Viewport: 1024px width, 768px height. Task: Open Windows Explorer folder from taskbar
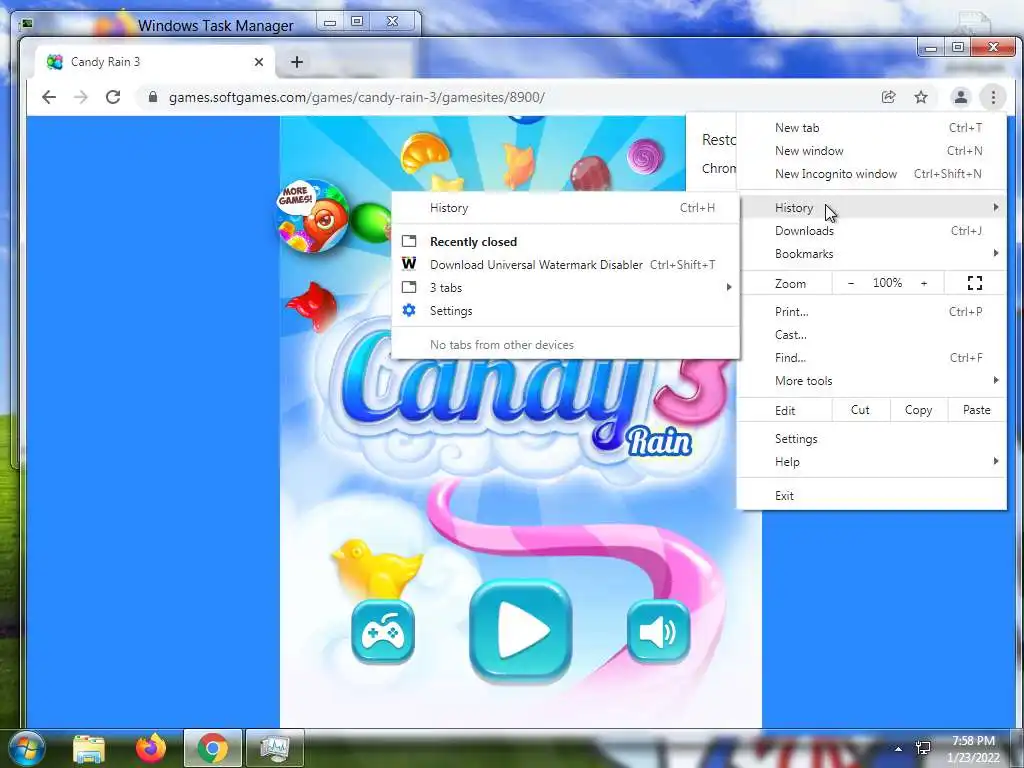click(x=89, y=748)
